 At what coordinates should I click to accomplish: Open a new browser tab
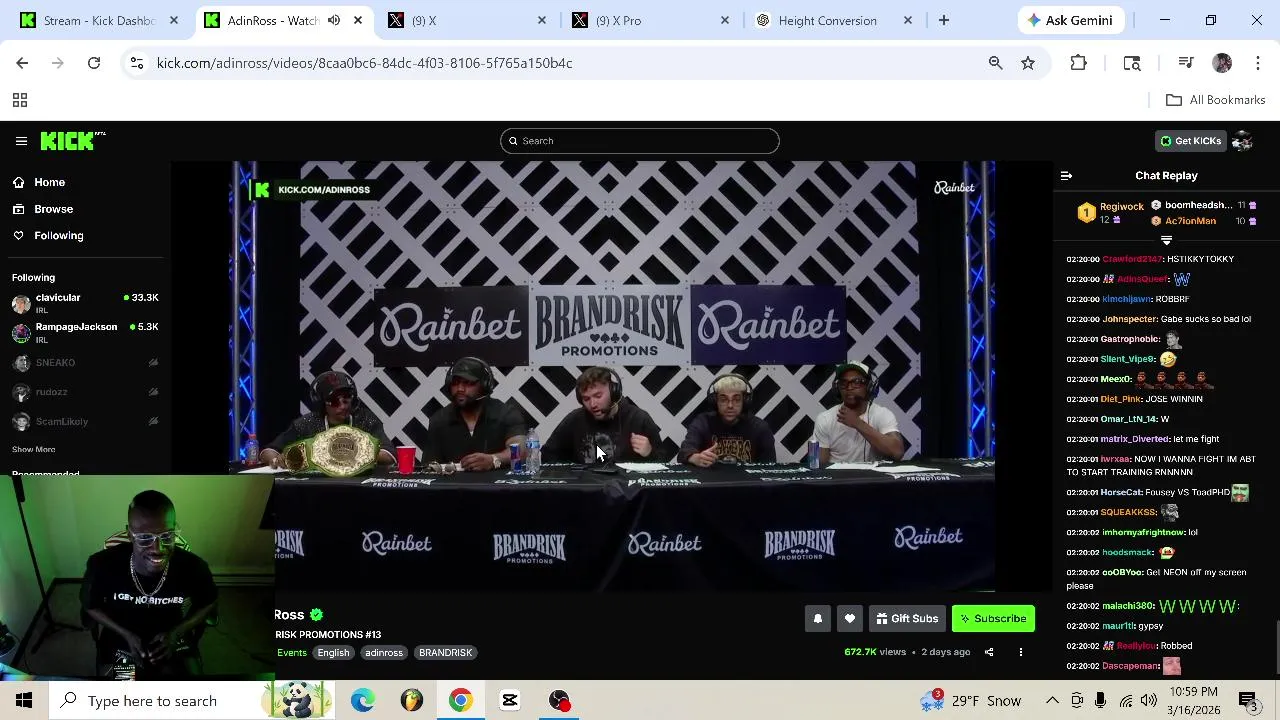tap(944, 20)
